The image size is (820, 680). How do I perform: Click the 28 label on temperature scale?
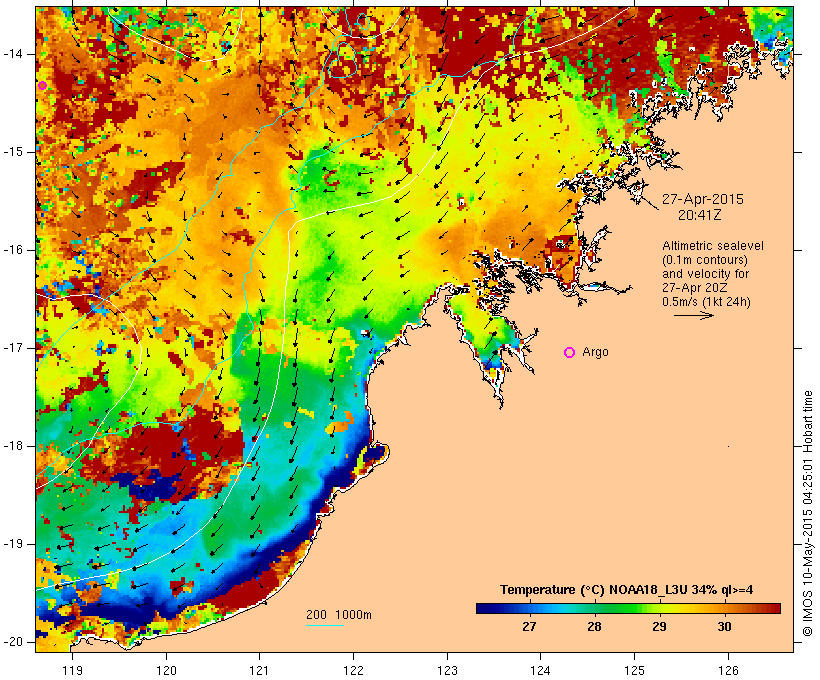click(x=594, y=626)
